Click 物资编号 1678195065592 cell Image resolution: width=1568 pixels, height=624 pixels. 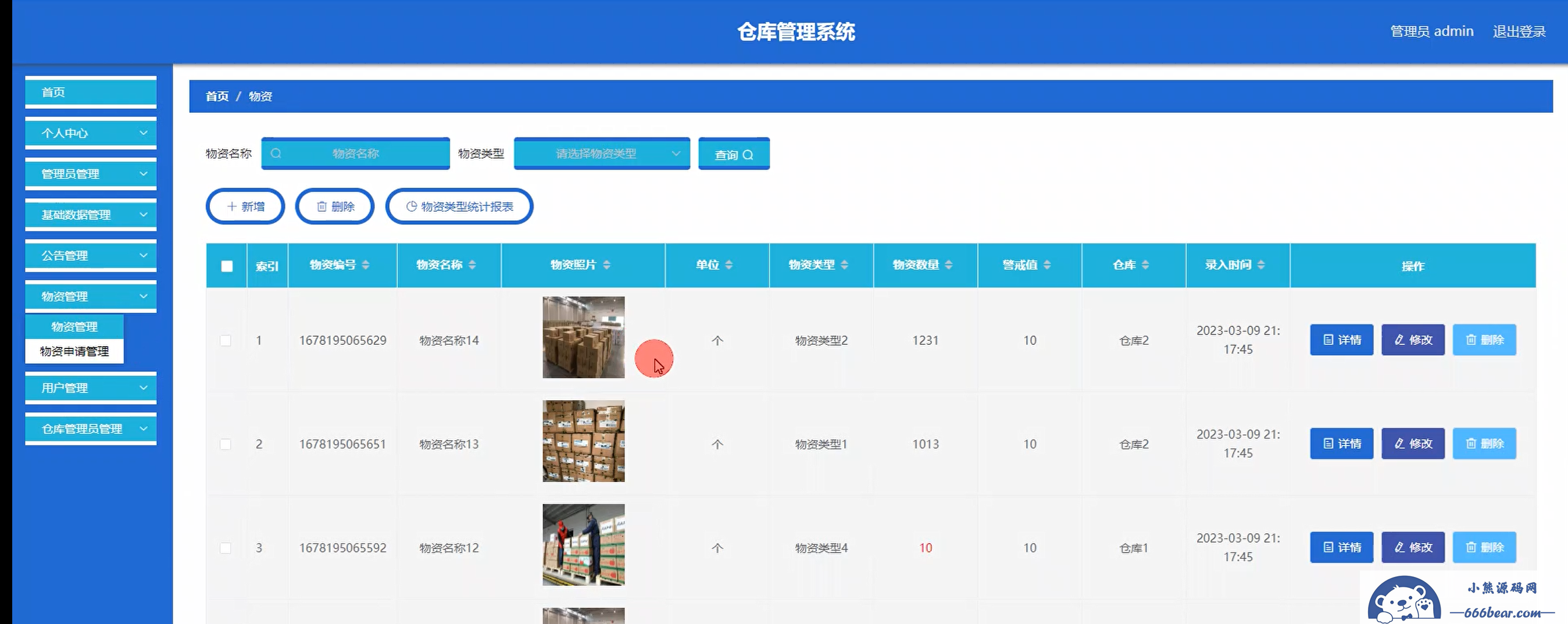pyautogui.click(x=342, y=548)
